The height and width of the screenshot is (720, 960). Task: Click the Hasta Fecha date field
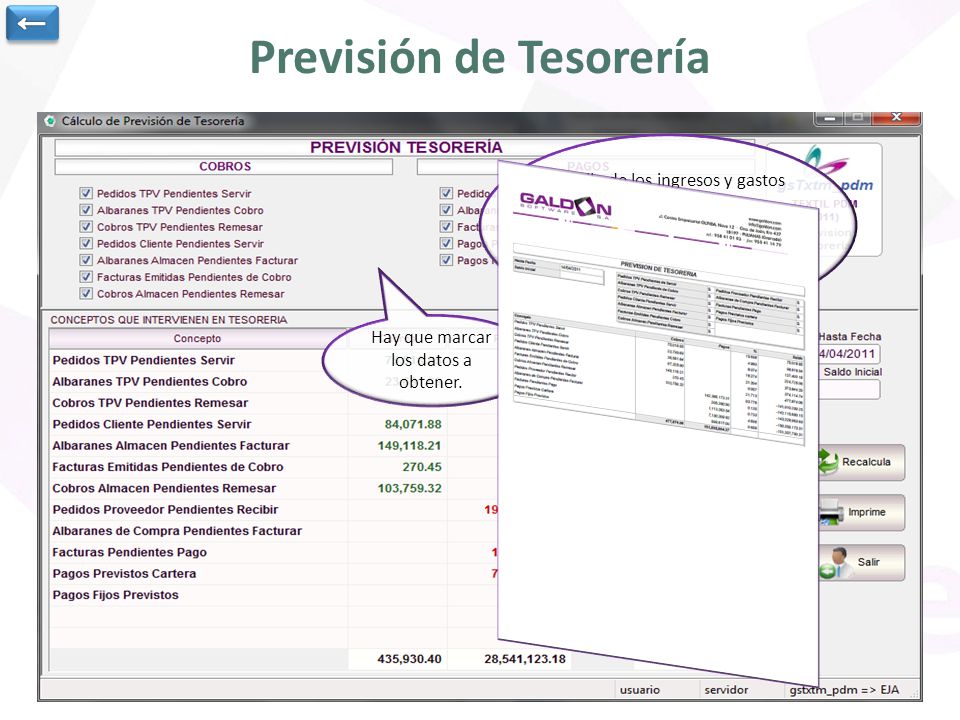(x=849, y=354)
